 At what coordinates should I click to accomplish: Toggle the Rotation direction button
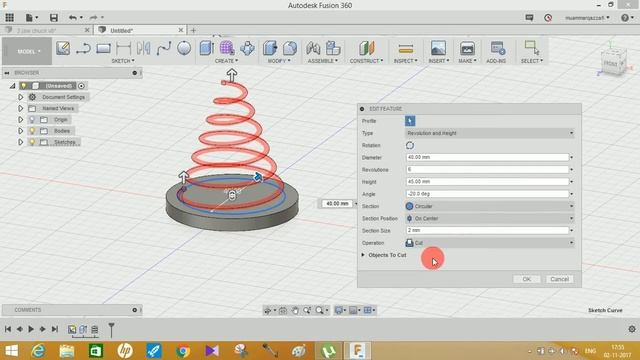point(410,145)
